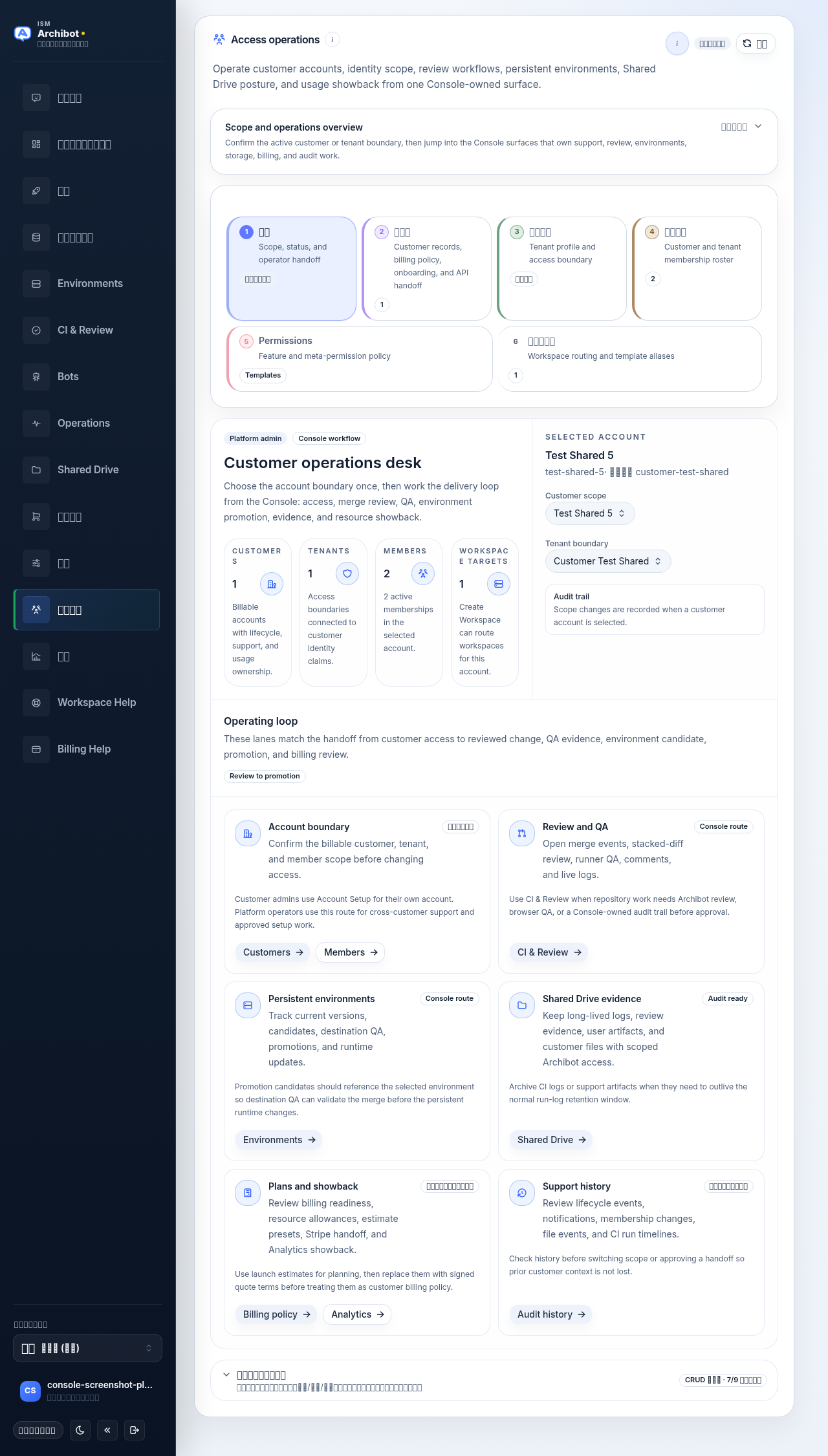Open CI & Review in the sidebar
Screen dimensions: 828x1456
(x=87, y=330)
